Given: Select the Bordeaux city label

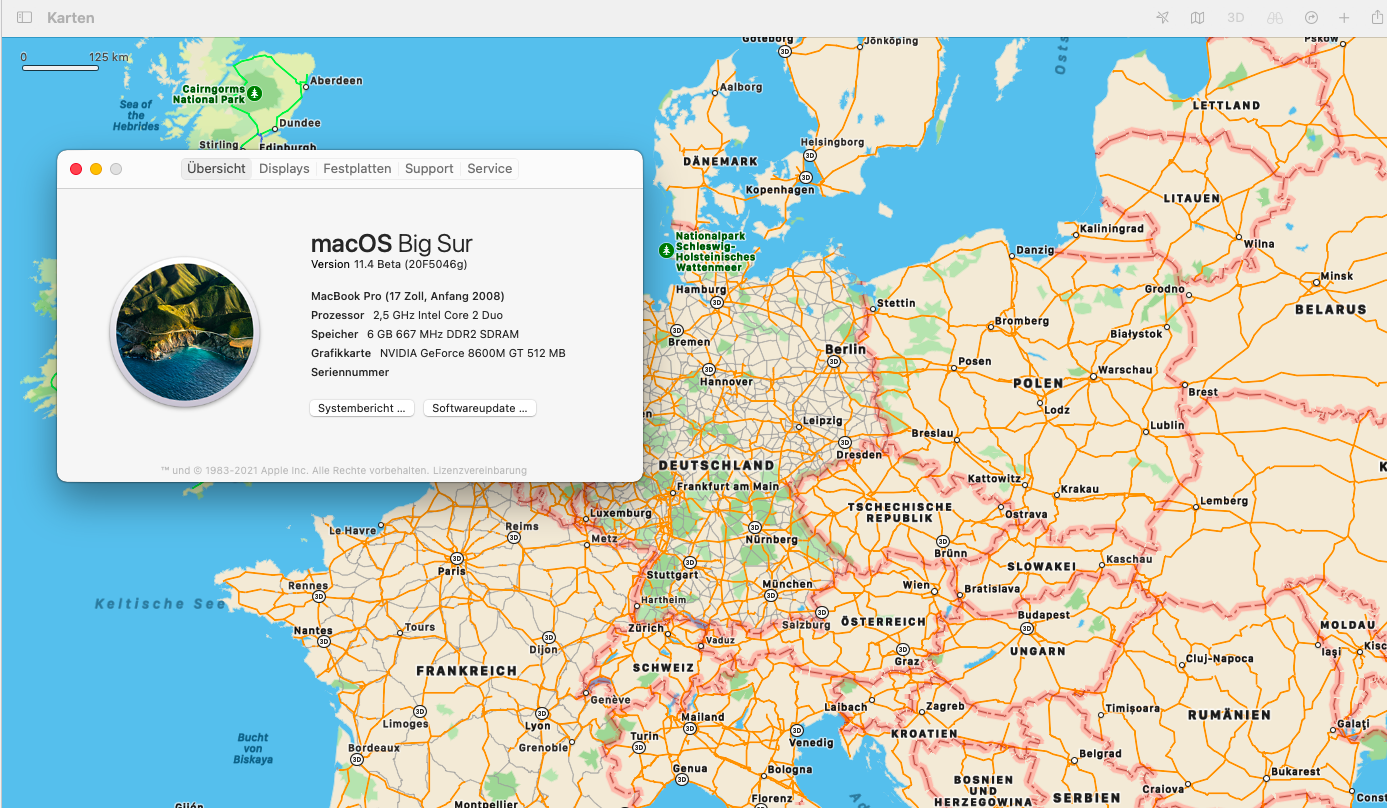Looking at the screenshot, I should (x=373, y=748).
